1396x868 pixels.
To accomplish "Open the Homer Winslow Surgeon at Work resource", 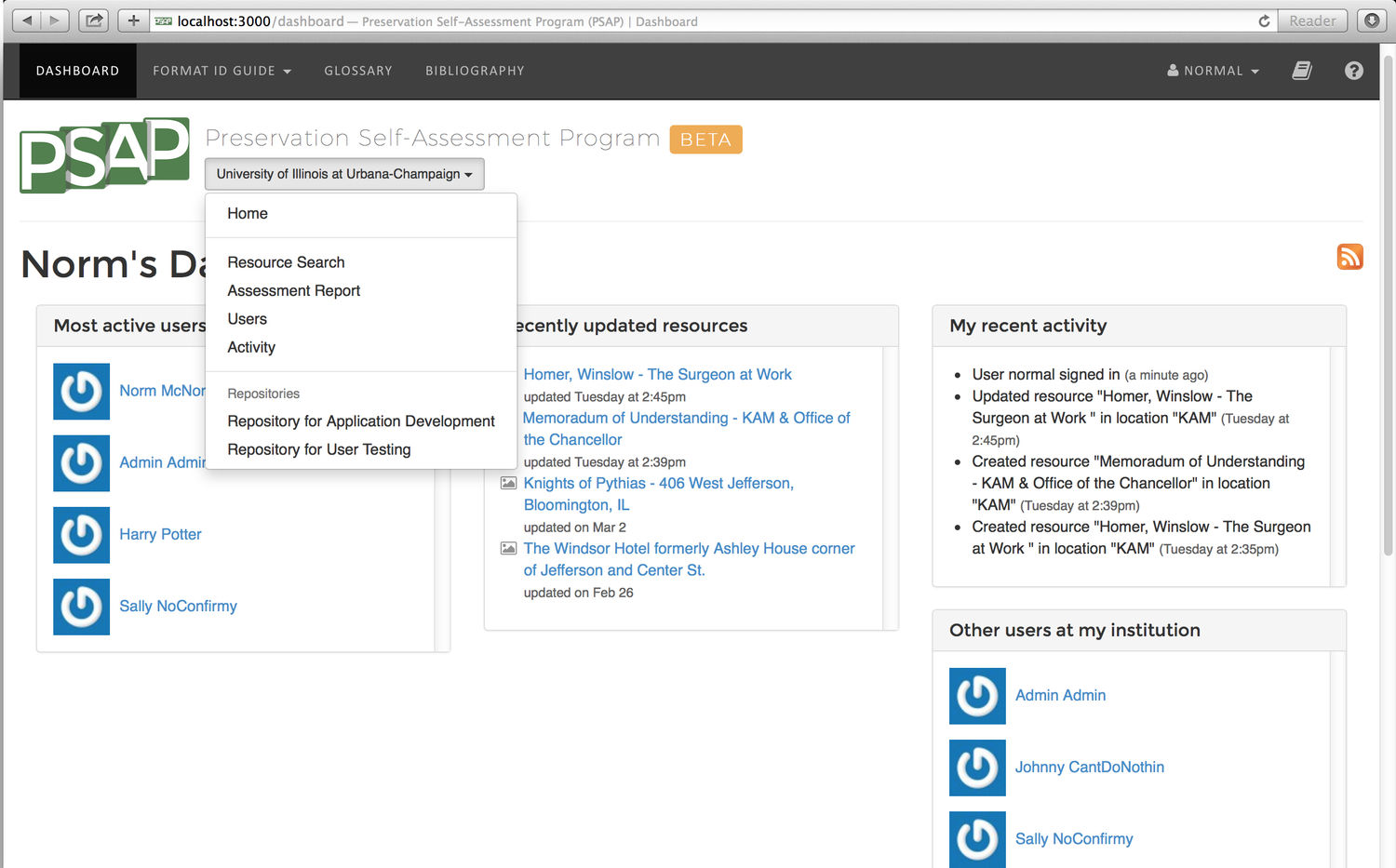I will pyautogui.click(x=658, y=374).
